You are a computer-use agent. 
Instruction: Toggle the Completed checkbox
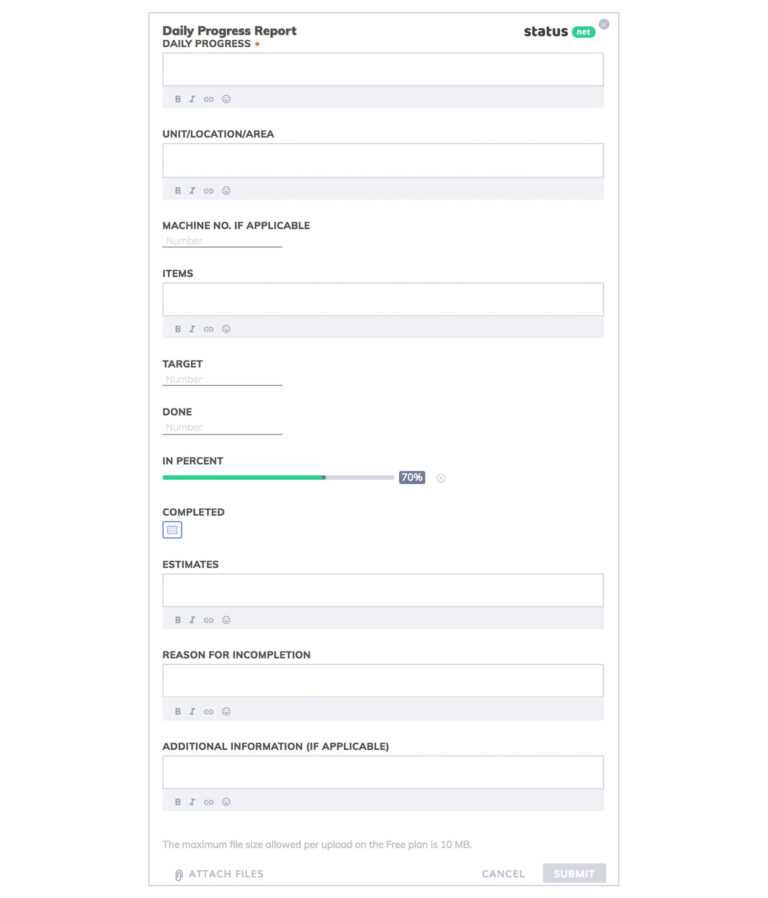[172, 530]
